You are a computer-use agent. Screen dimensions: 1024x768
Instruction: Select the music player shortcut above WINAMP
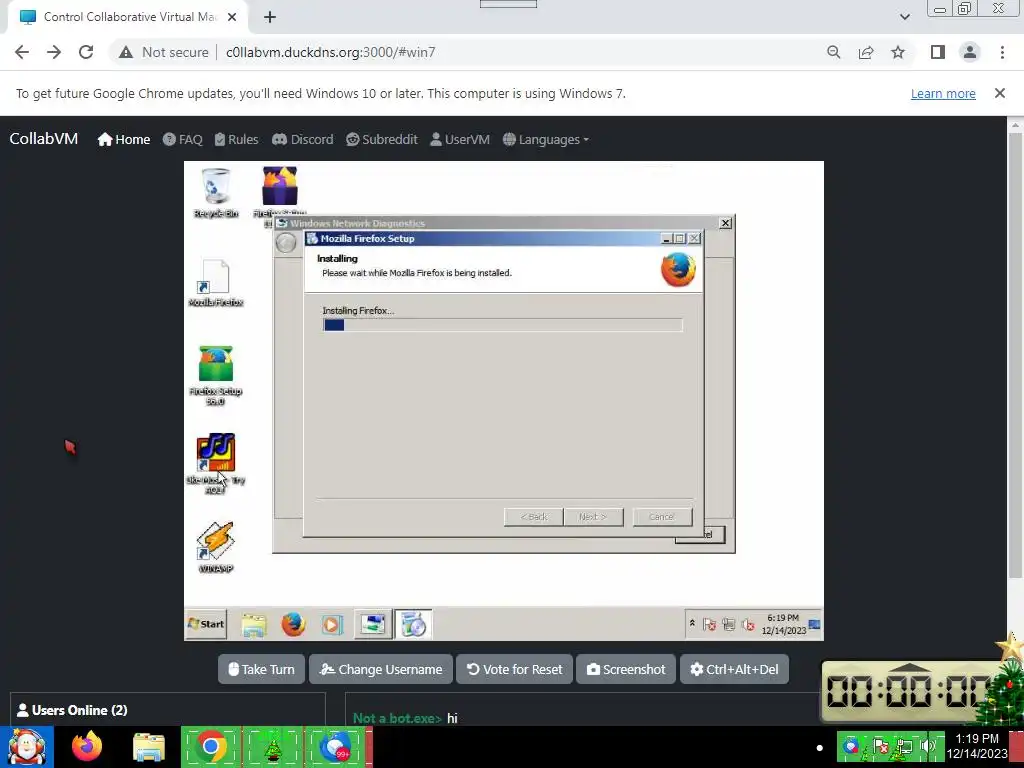pyautogui.click(x=216, y=462)
